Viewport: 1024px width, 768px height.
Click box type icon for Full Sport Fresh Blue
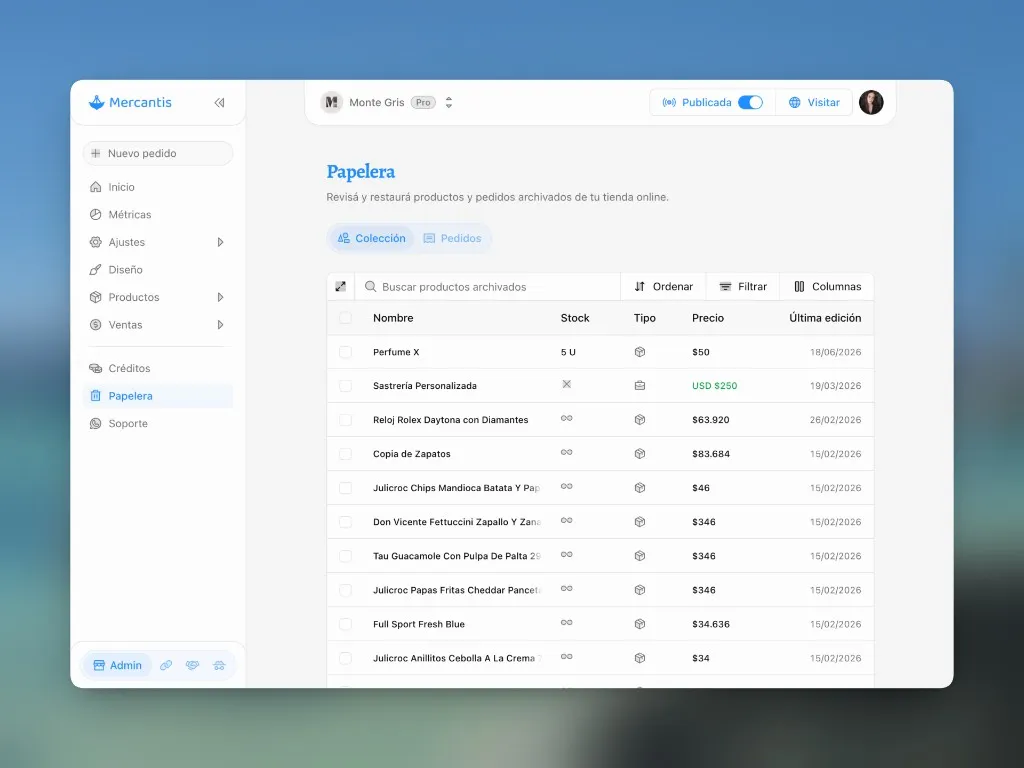(x=640, y=624)
